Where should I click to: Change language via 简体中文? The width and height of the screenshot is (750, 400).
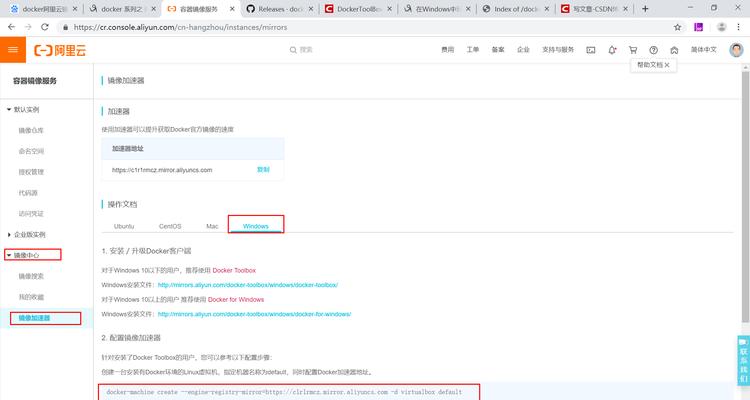704,50
